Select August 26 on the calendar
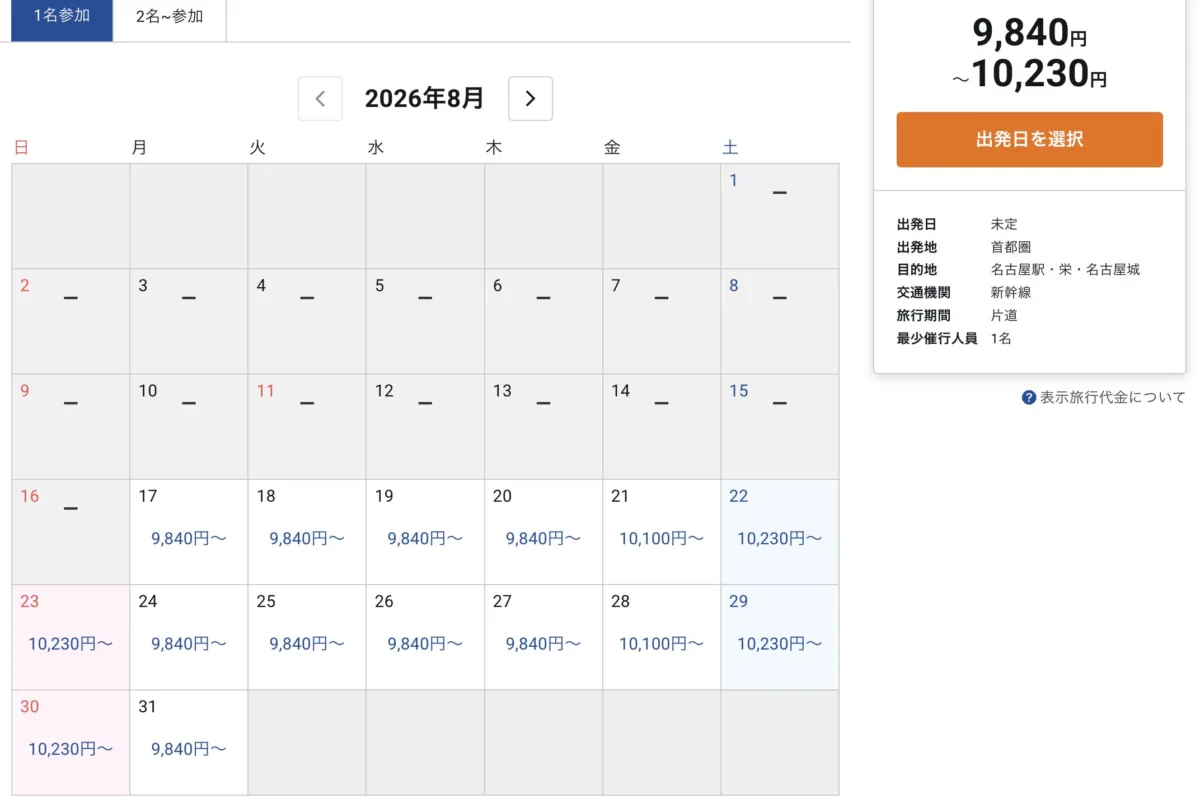 (425, 637)
